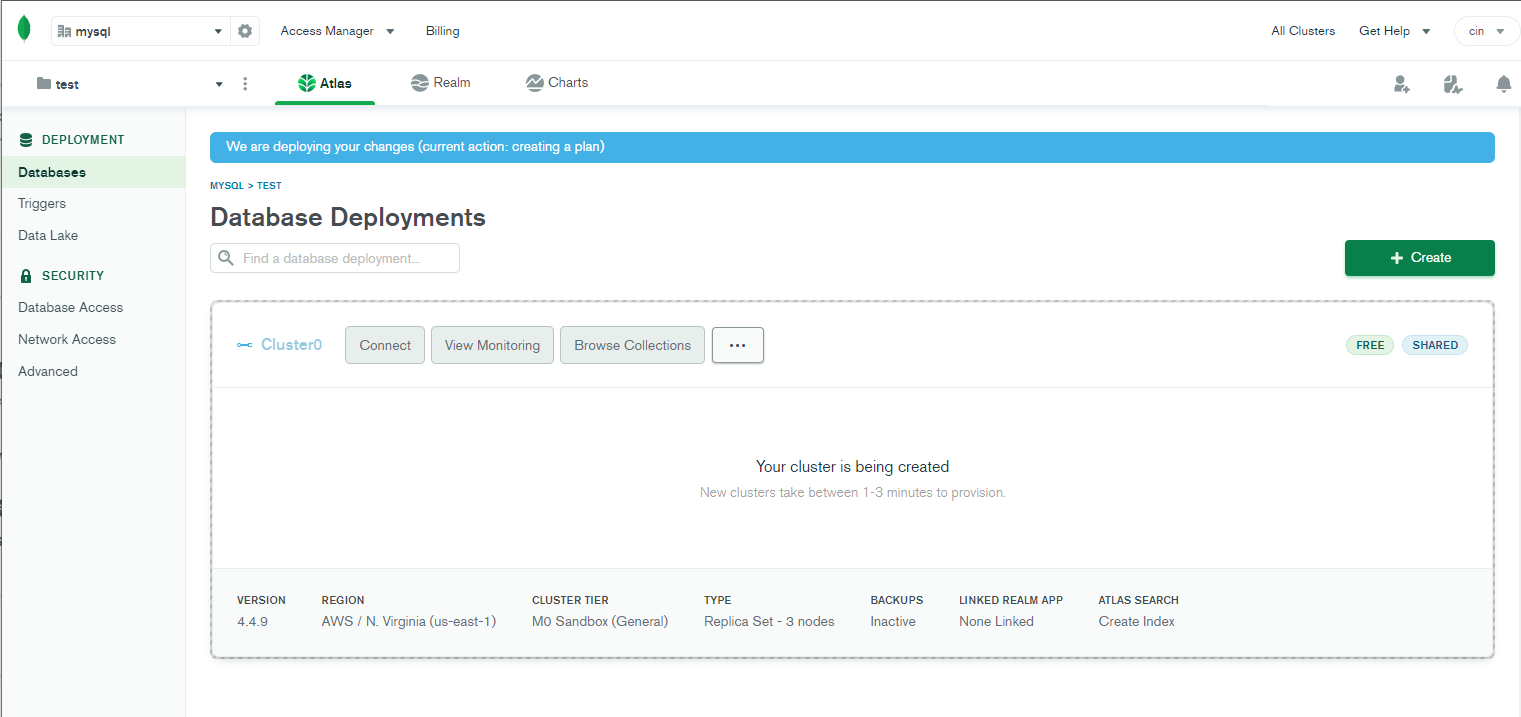
Task: Open Database Access settings
Action: pos(71,307)
